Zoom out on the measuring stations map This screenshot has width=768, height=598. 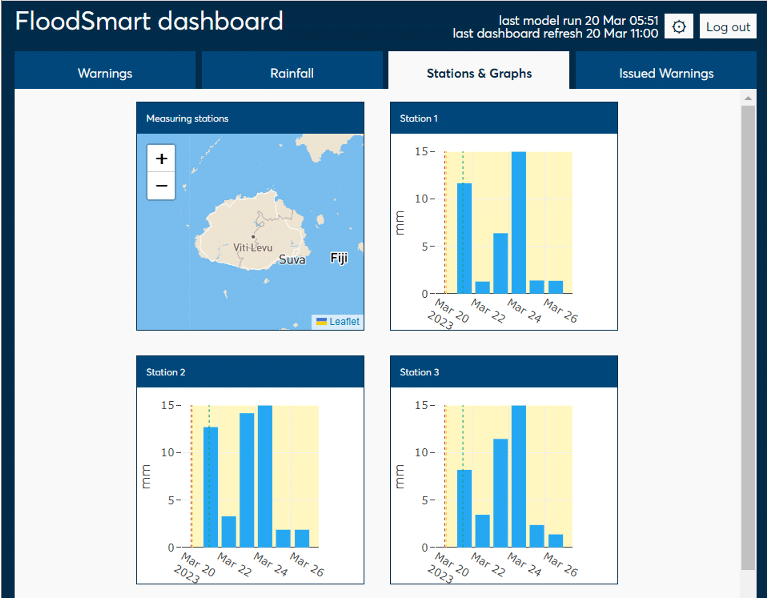click(162, 186)
